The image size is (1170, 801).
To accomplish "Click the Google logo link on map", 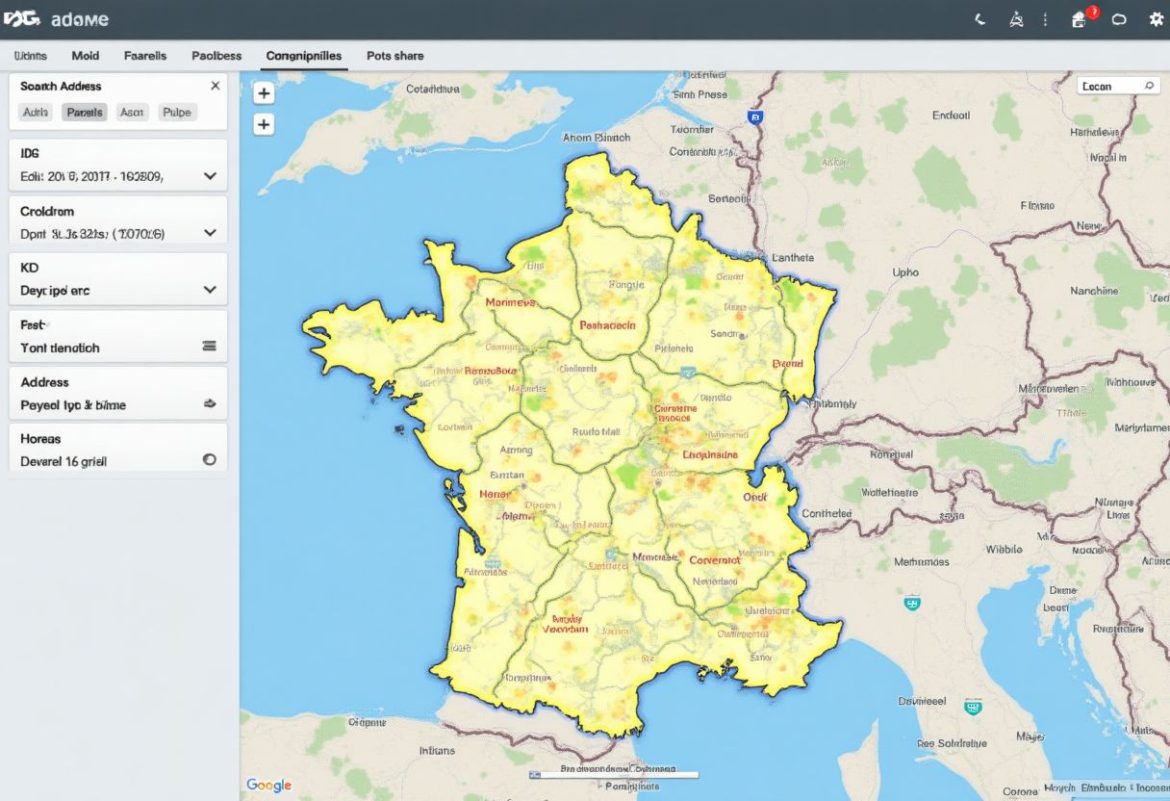I will pyautogui.click(x=268, y=785).
